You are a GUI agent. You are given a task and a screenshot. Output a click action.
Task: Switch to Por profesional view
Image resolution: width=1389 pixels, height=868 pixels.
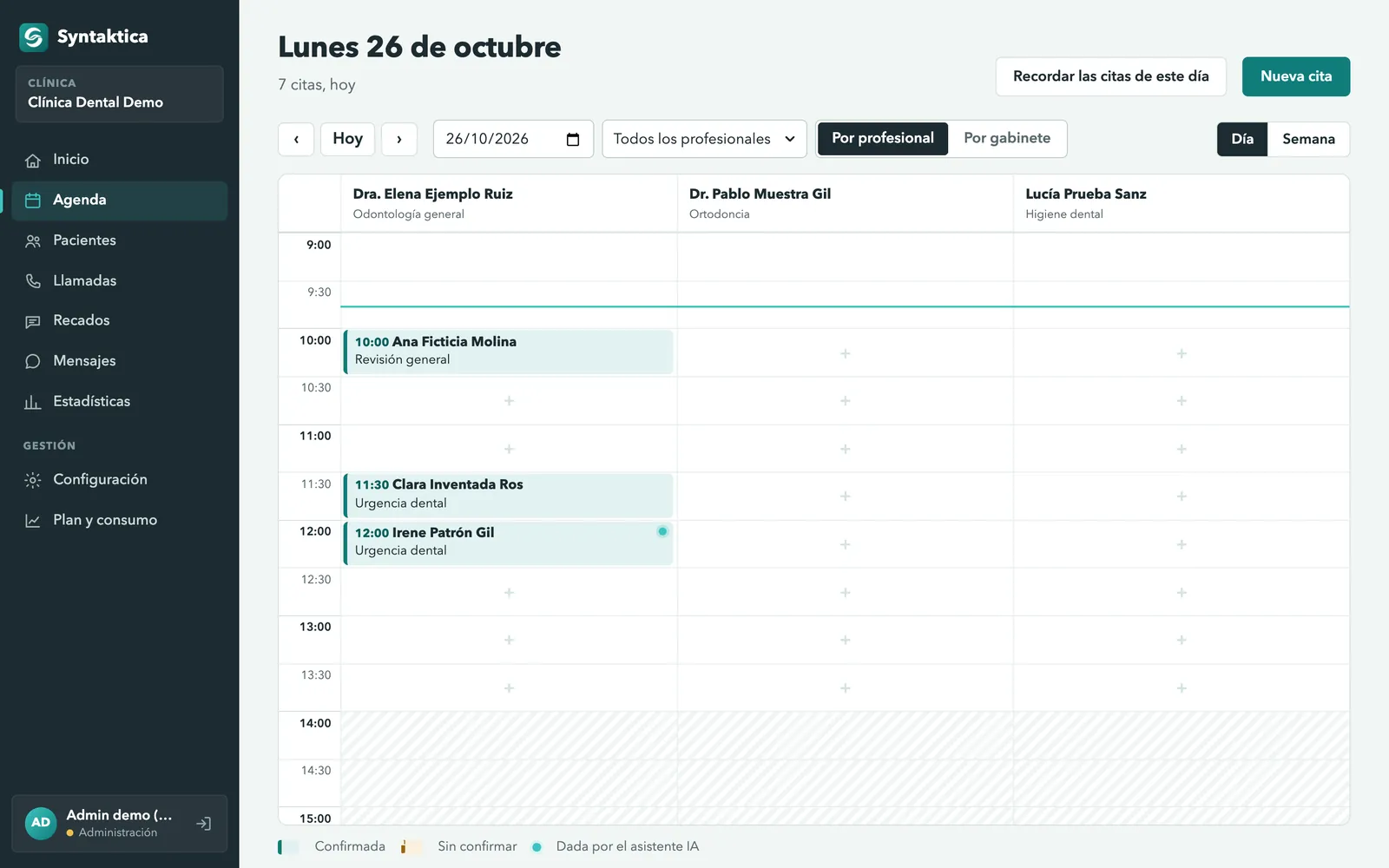883,139
